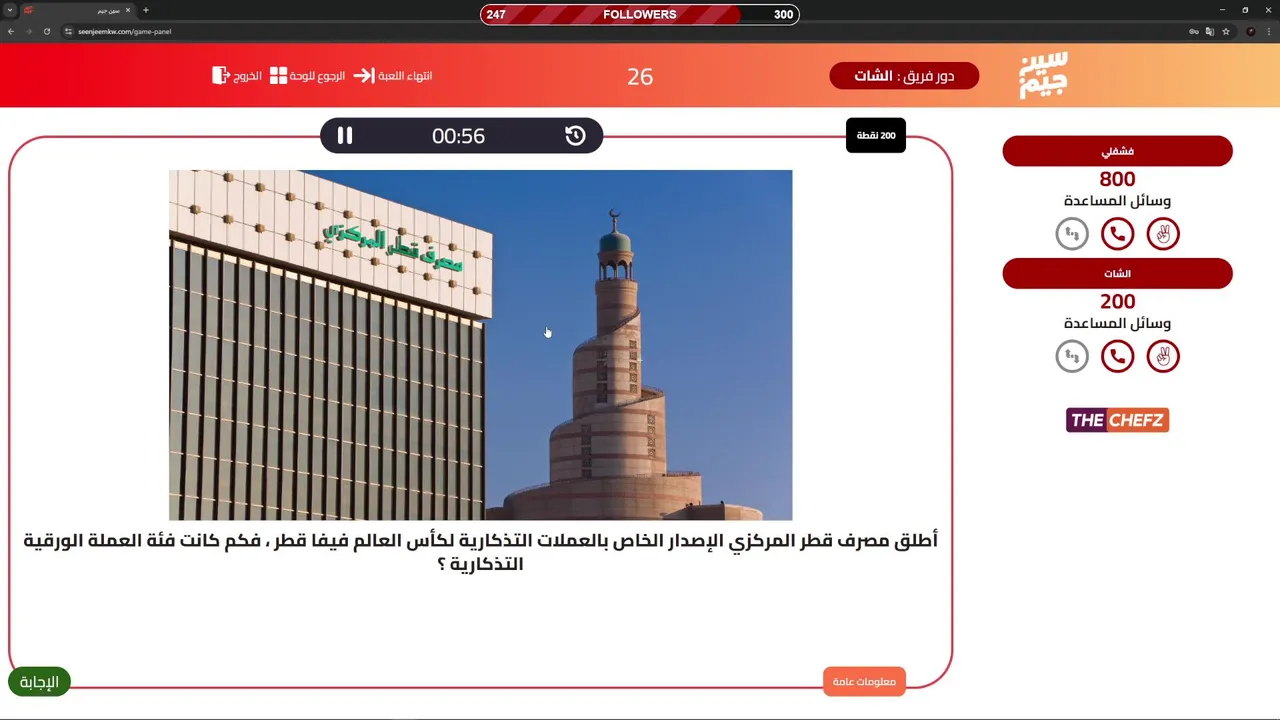Use the phone-call lifeline for team فشفلي
The image size is (1280, 720).
(x=1117, y=234)
